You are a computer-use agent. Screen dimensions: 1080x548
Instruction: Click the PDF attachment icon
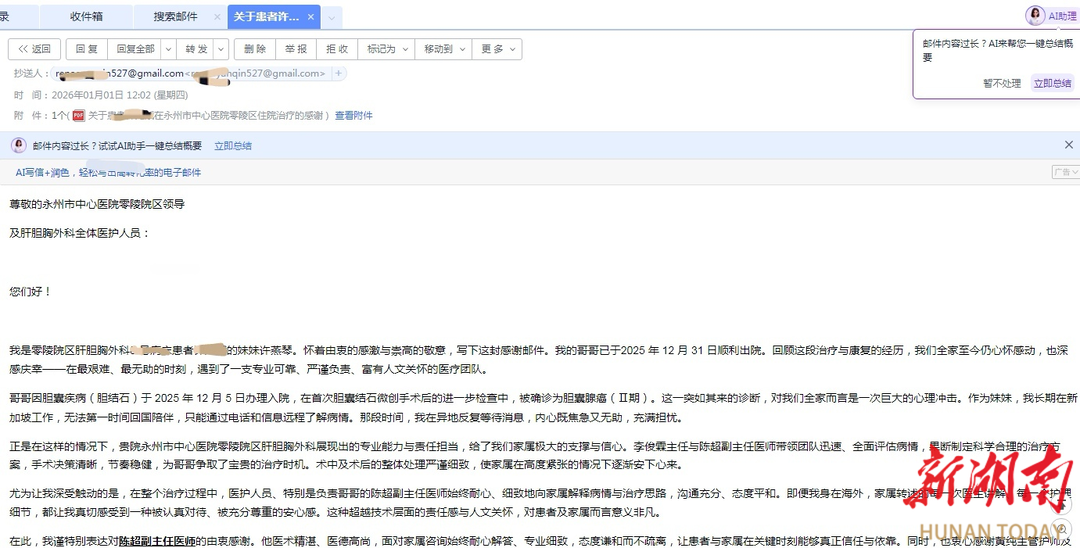78,116
